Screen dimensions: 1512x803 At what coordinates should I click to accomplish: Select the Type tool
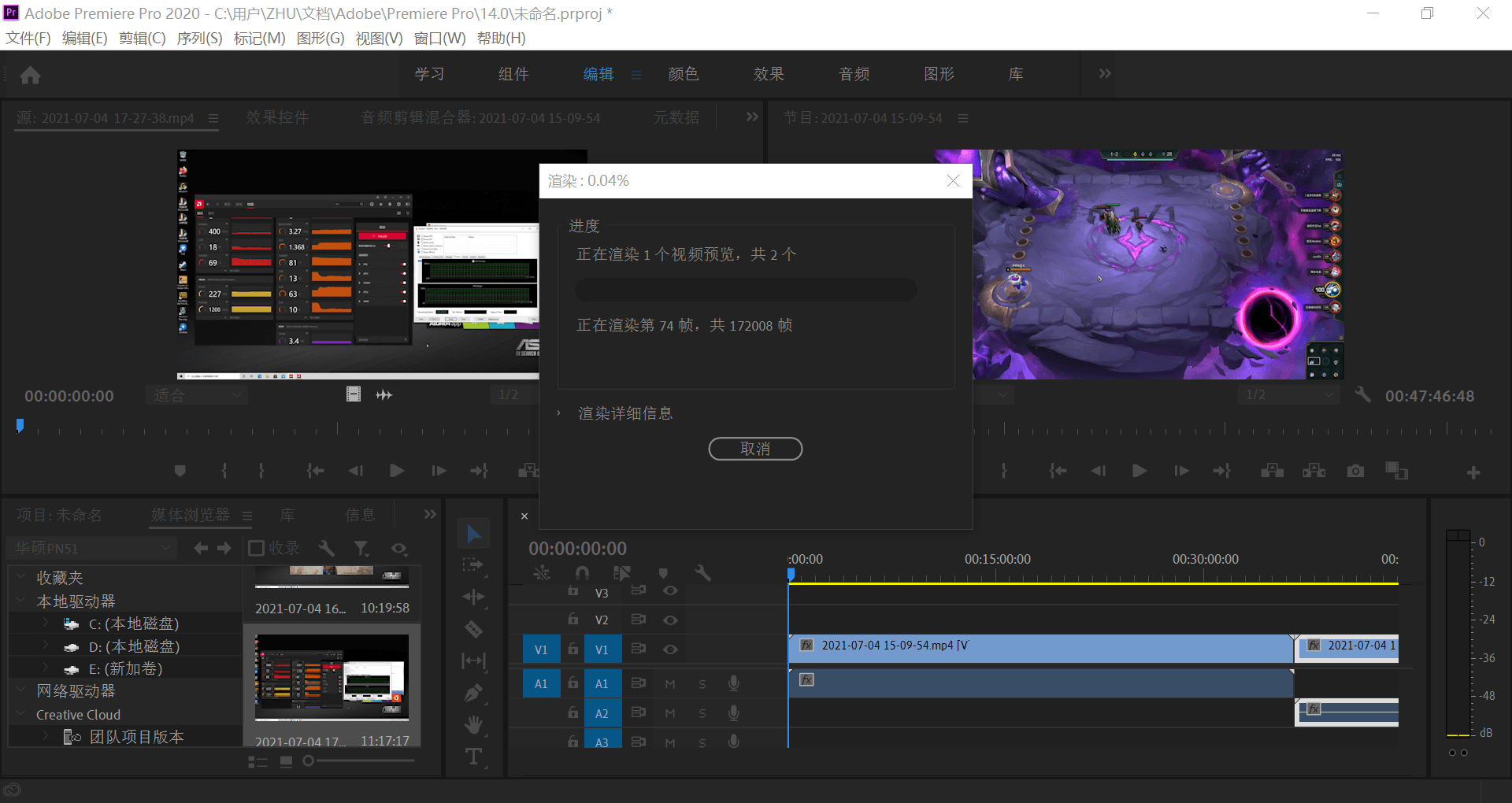[x=473, y=757]
